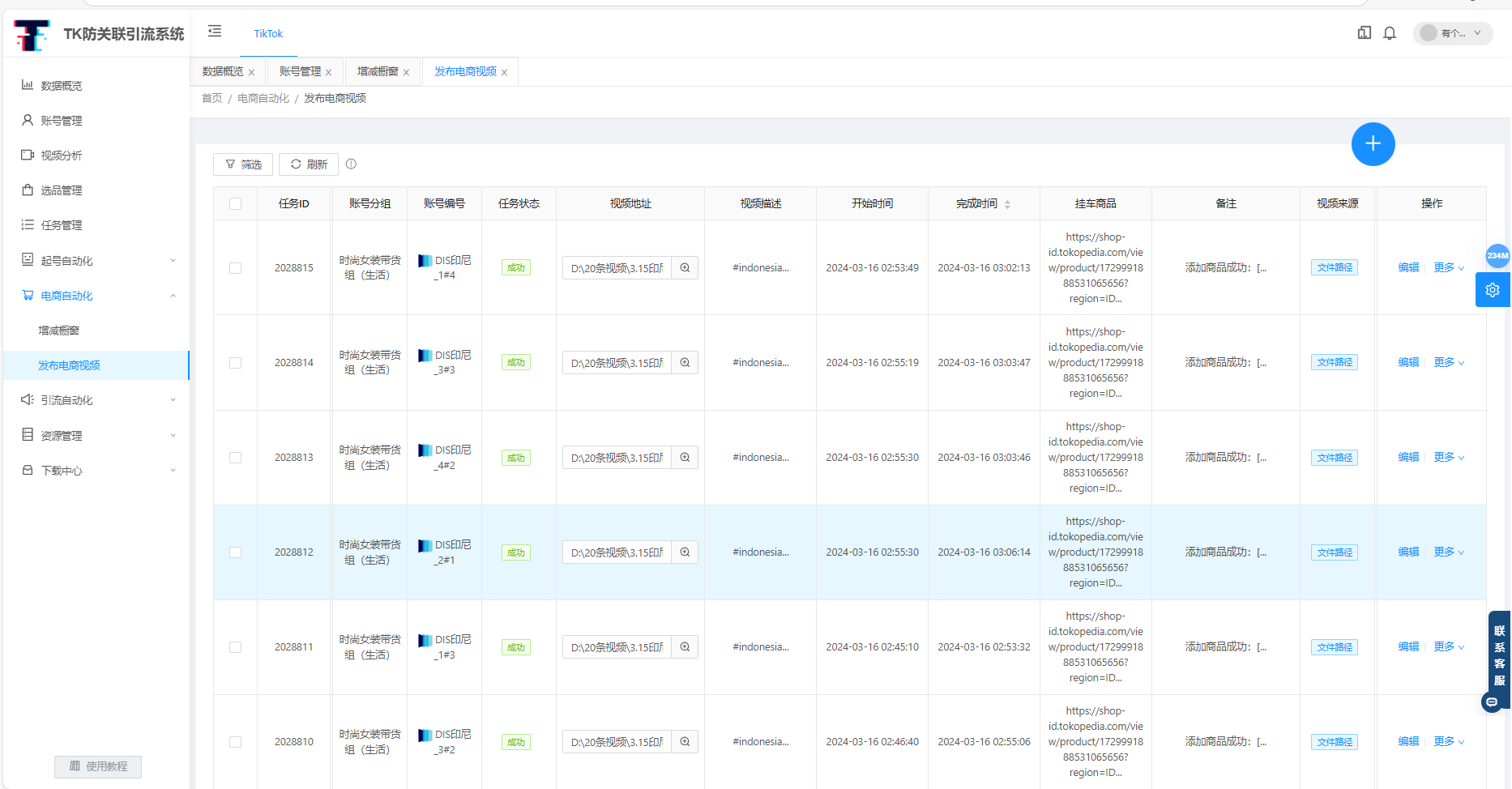This screenshot has width=1512, height=789.
Task: Collapse the sidebar with the menu fold icon
Action: [215, 32]
